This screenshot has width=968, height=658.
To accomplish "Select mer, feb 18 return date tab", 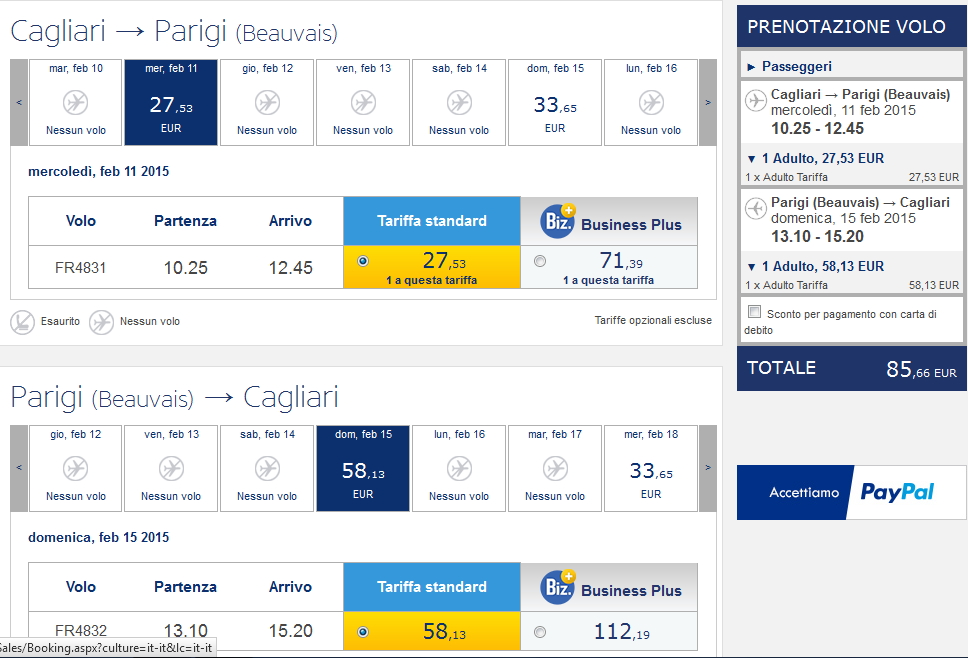I will tap(651, 468).
